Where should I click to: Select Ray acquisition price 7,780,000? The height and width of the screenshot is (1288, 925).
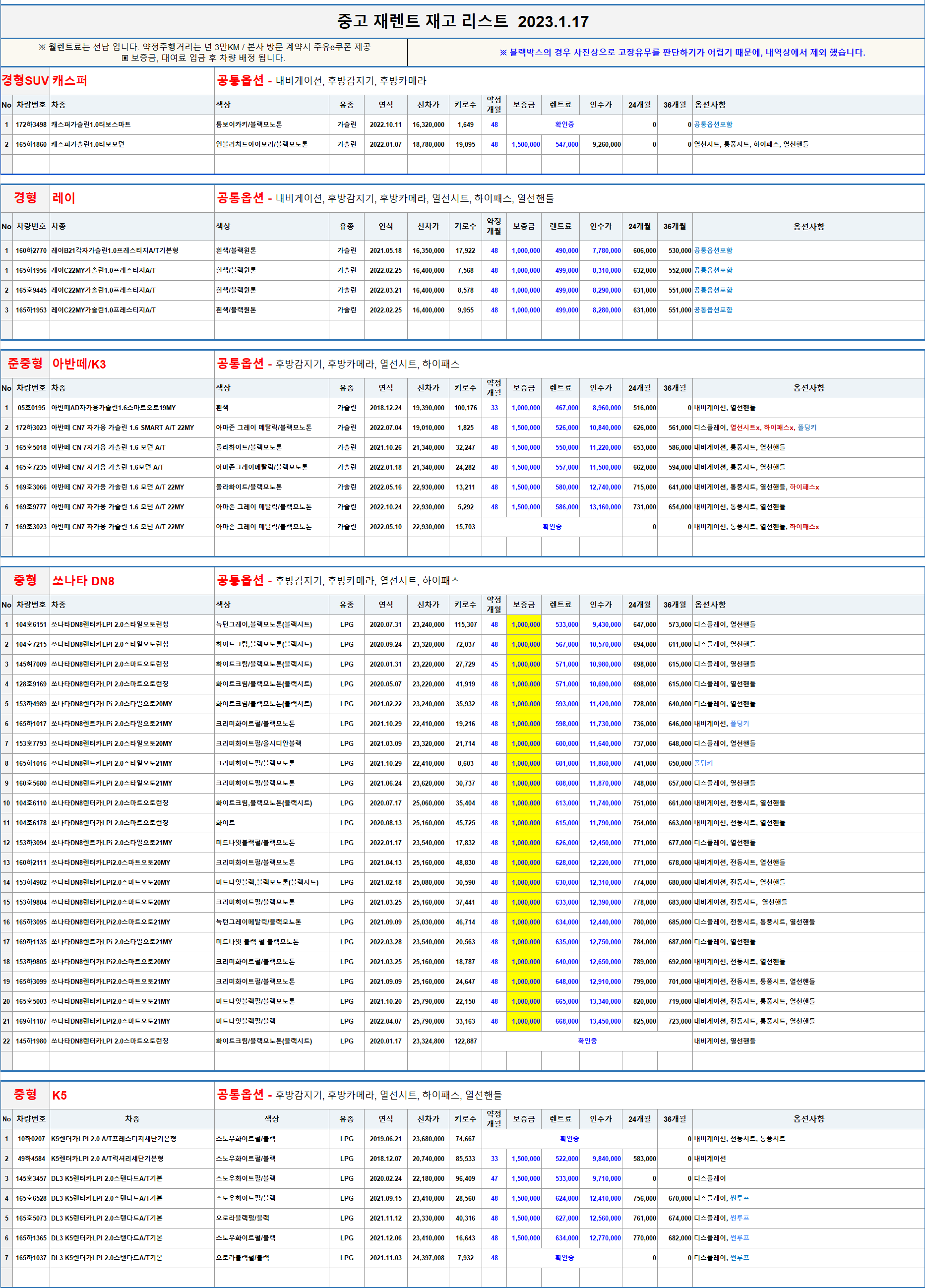607,250
